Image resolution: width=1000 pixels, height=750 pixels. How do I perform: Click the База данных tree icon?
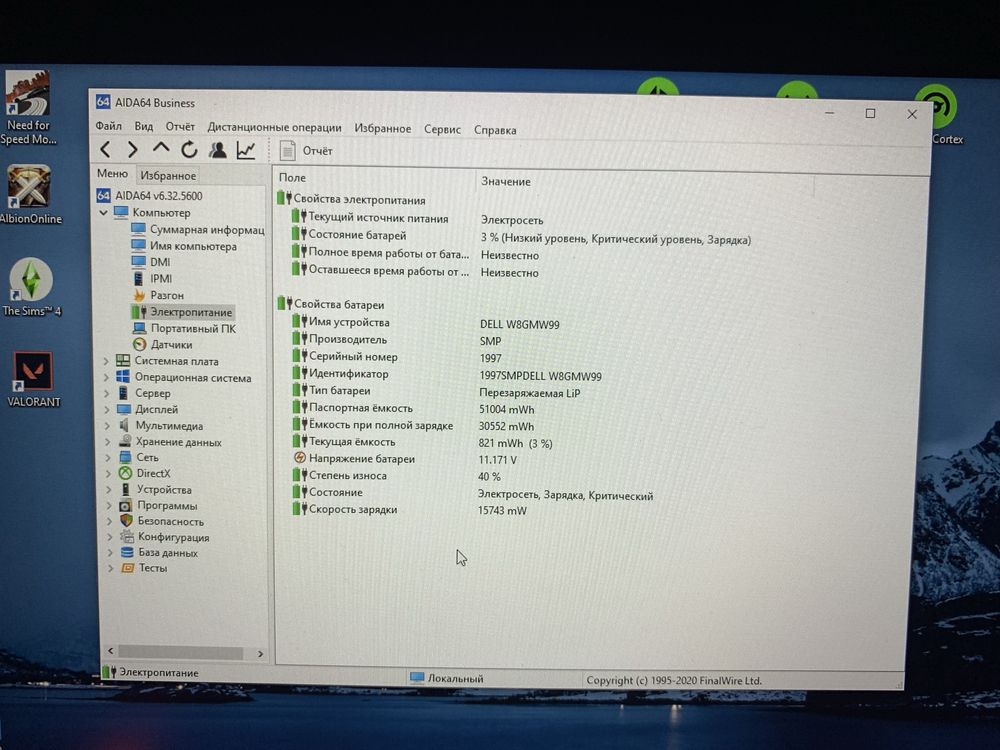pos(127,552)
